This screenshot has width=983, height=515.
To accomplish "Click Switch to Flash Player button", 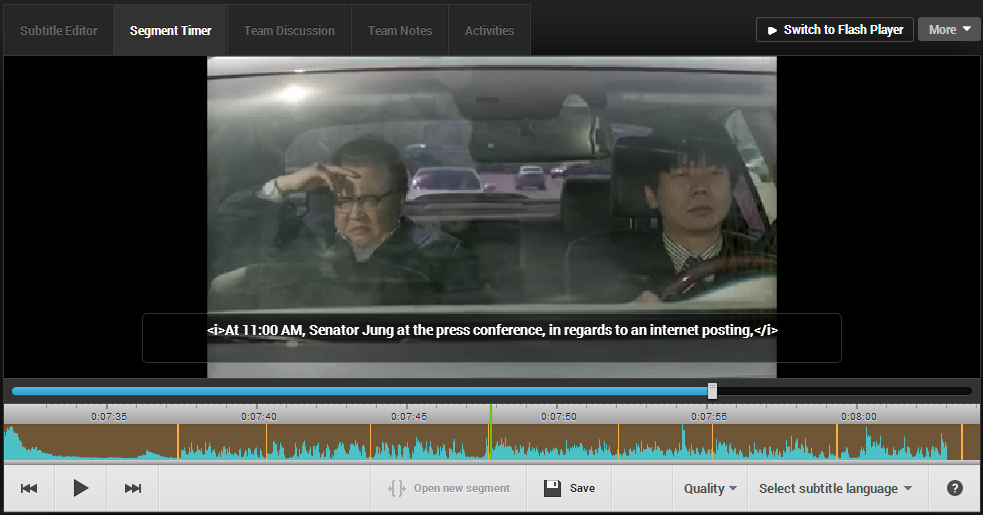I will pos(834,29).
